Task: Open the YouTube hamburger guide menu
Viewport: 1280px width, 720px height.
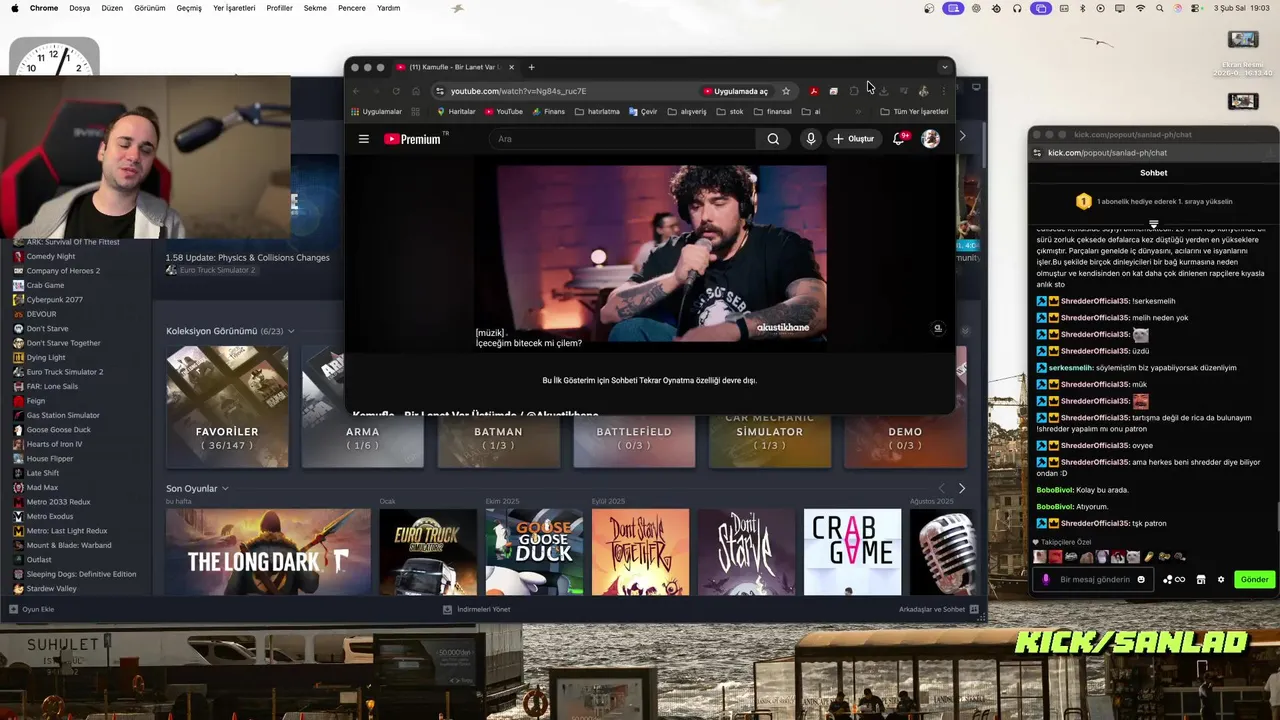Action: [x=364, y=139]
